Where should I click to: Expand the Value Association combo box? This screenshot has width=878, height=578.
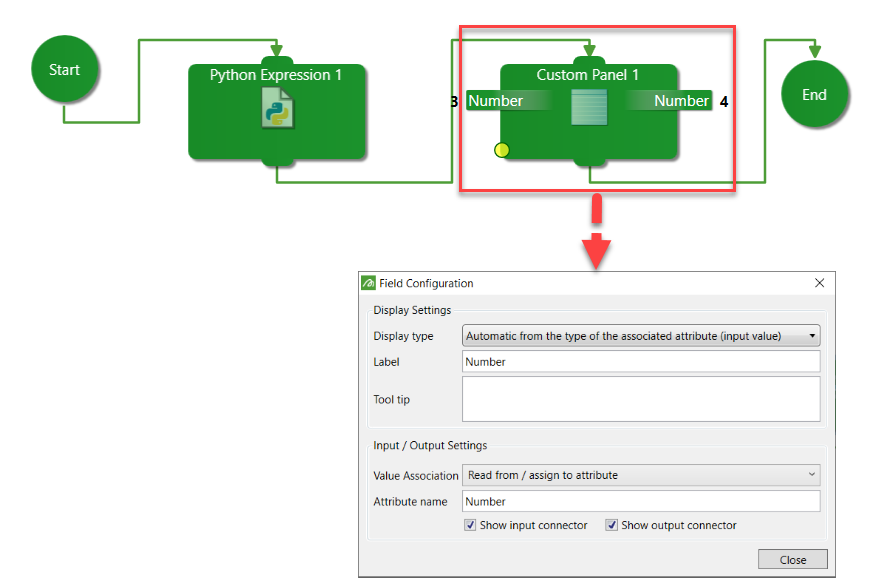641,475
